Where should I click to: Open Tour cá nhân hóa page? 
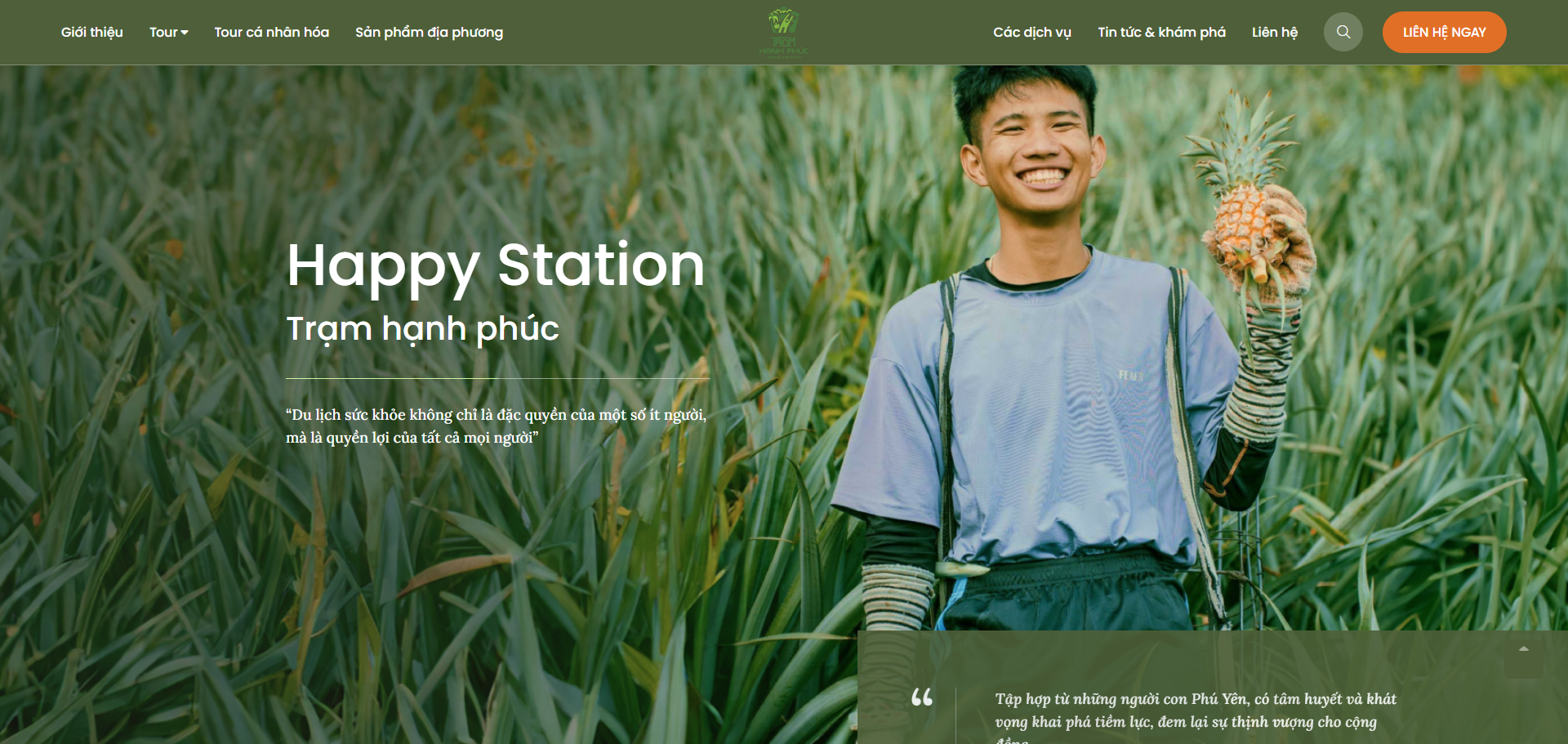pos(271,33)
